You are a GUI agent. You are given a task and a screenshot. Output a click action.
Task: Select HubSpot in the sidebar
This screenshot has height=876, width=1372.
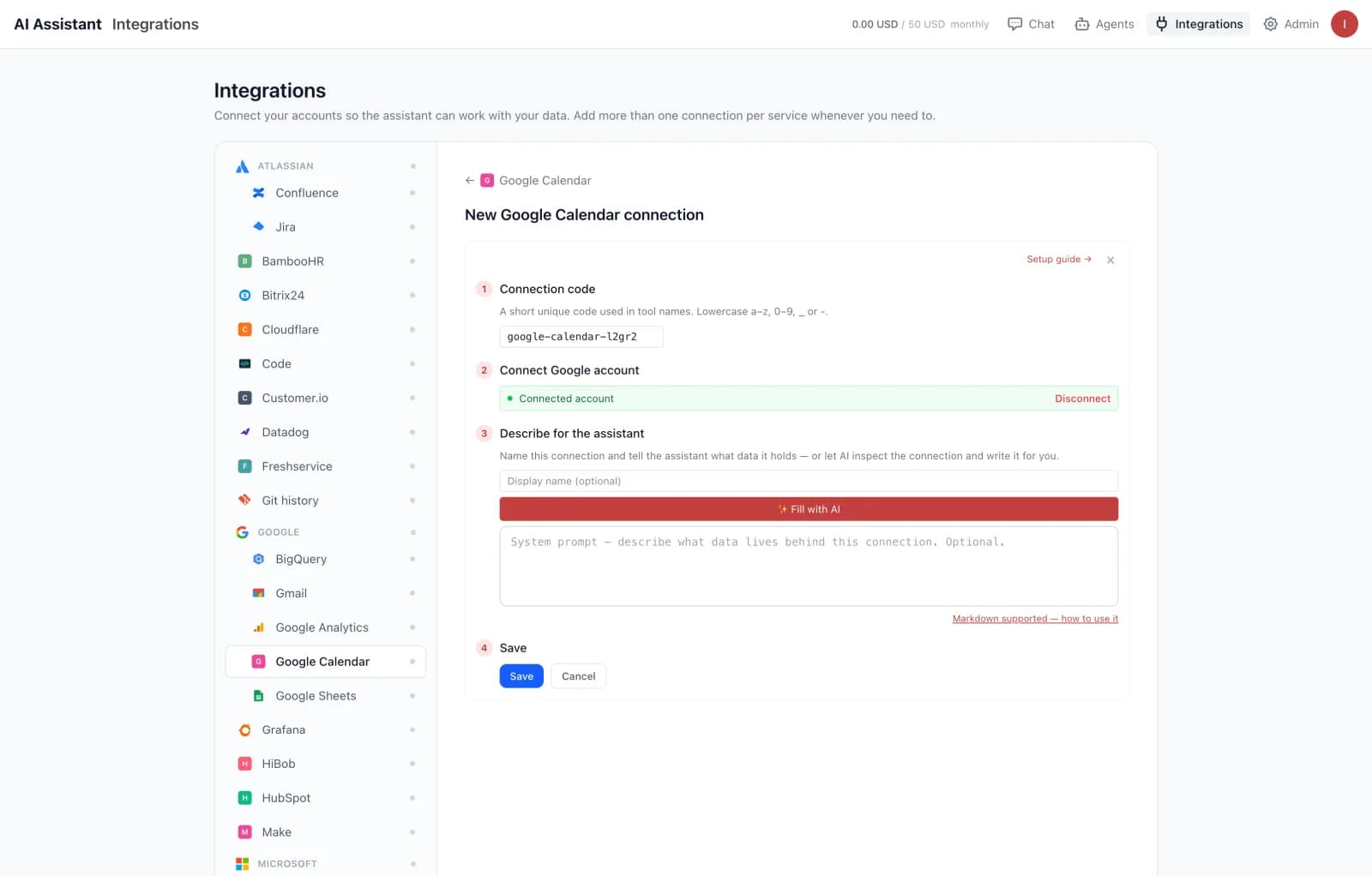[325, 798]
